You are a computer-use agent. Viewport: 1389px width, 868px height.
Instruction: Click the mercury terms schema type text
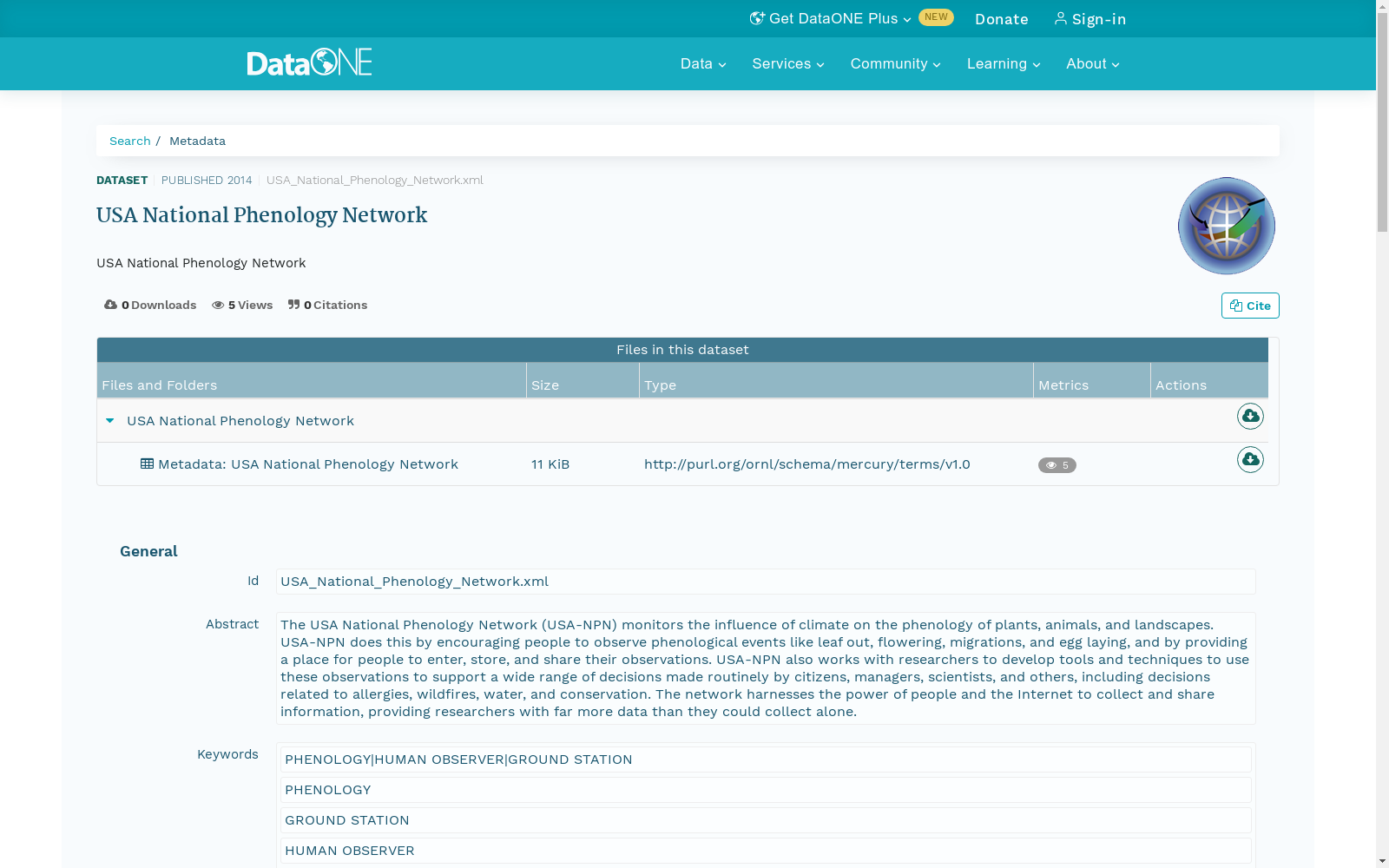click(x=807, y=464)
